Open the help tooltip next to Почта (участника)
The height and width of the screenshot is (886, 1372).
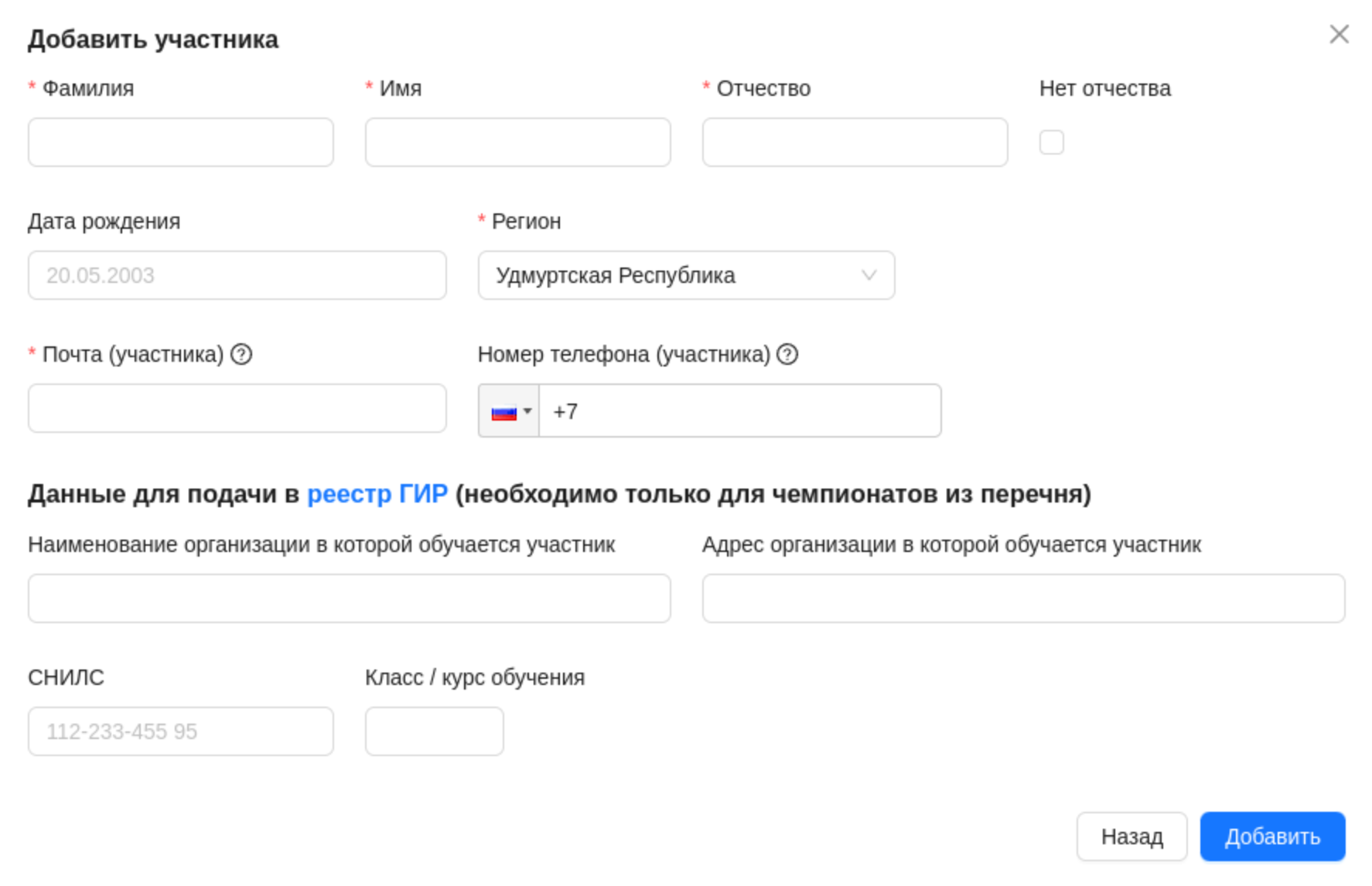click(243, 355)
